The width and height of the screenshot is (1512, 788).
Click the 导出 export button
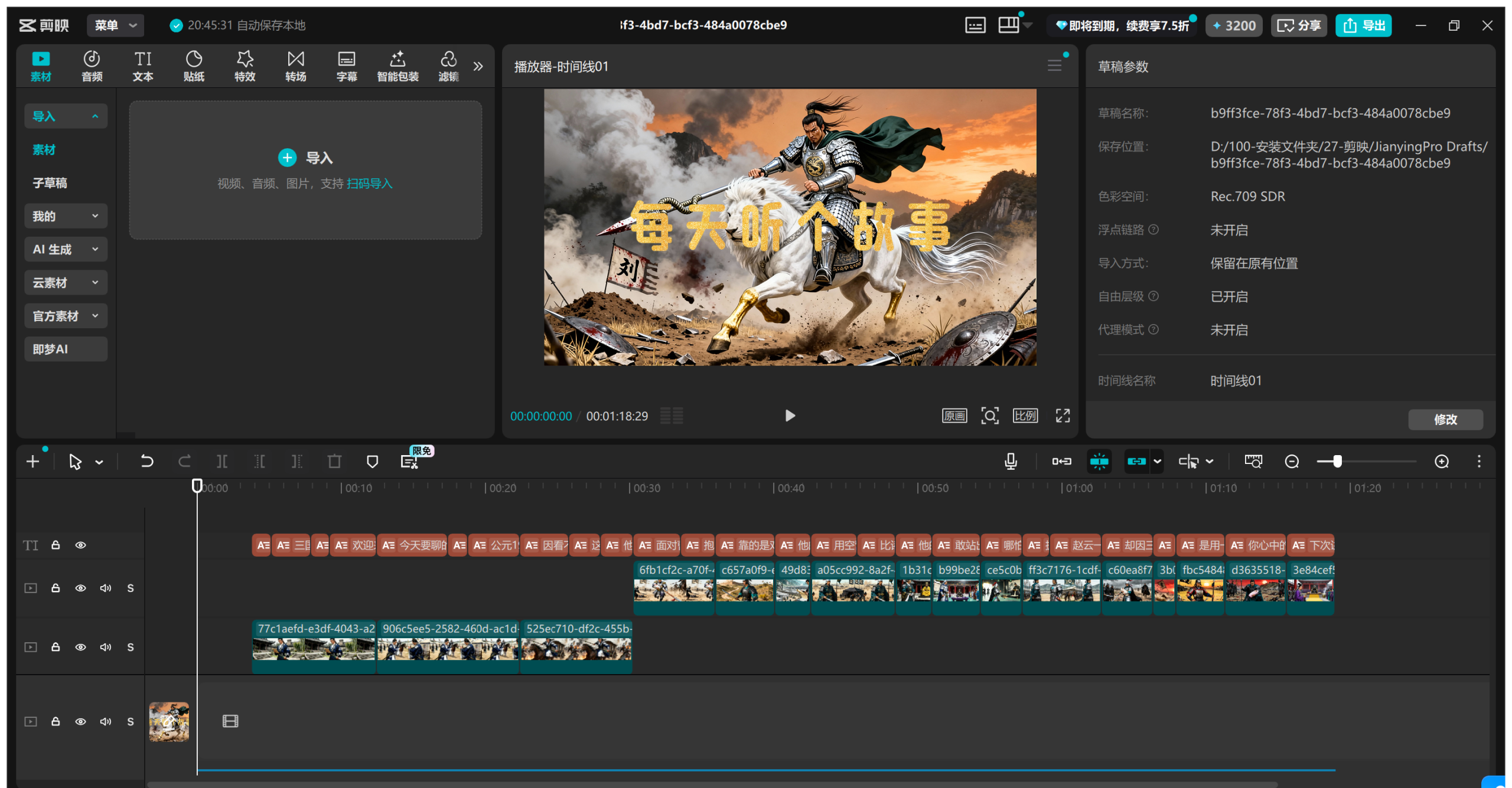click(x=1363, y=25)
